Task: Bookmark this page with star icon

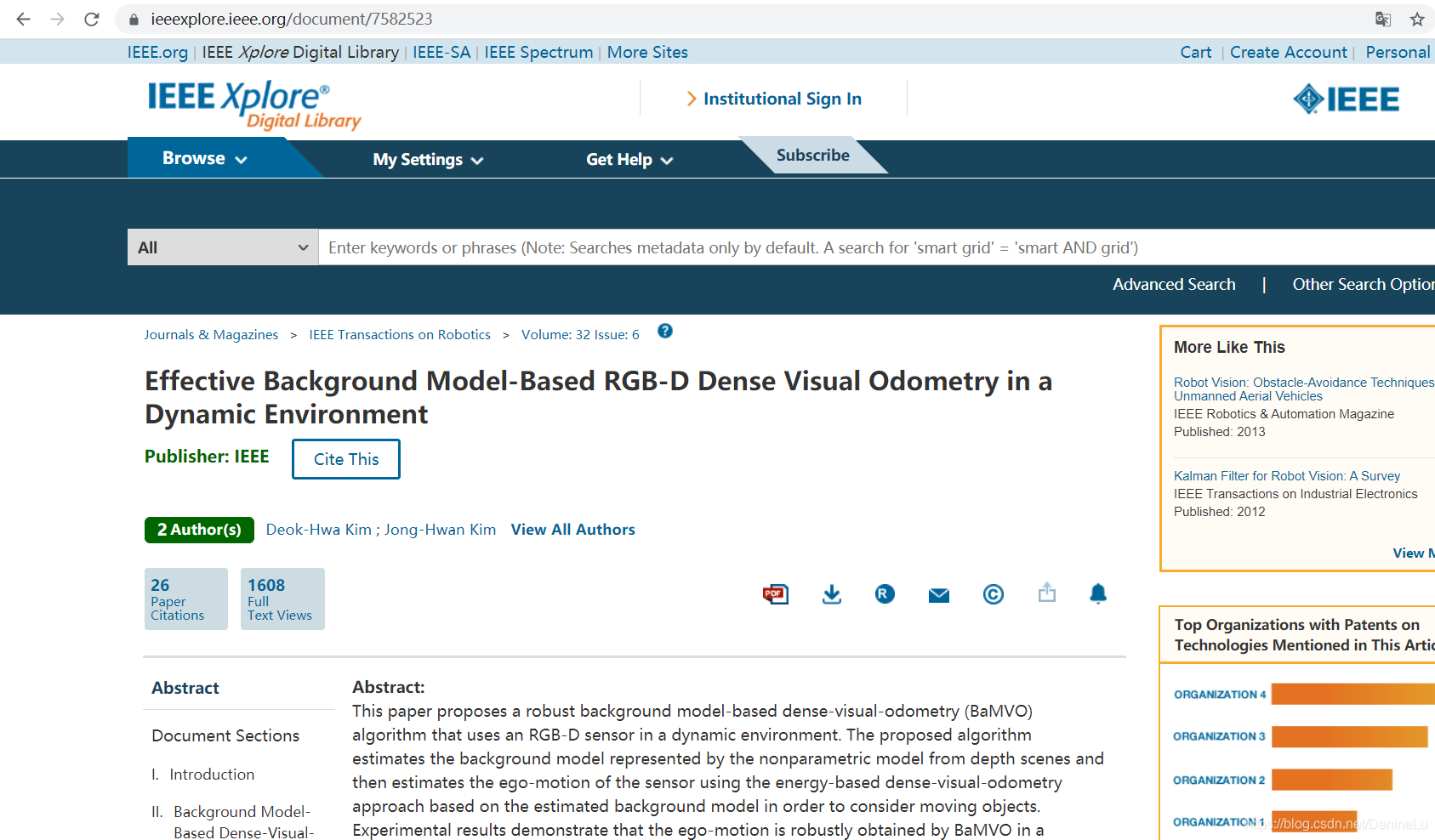Action: click(x=1417, y=19)
